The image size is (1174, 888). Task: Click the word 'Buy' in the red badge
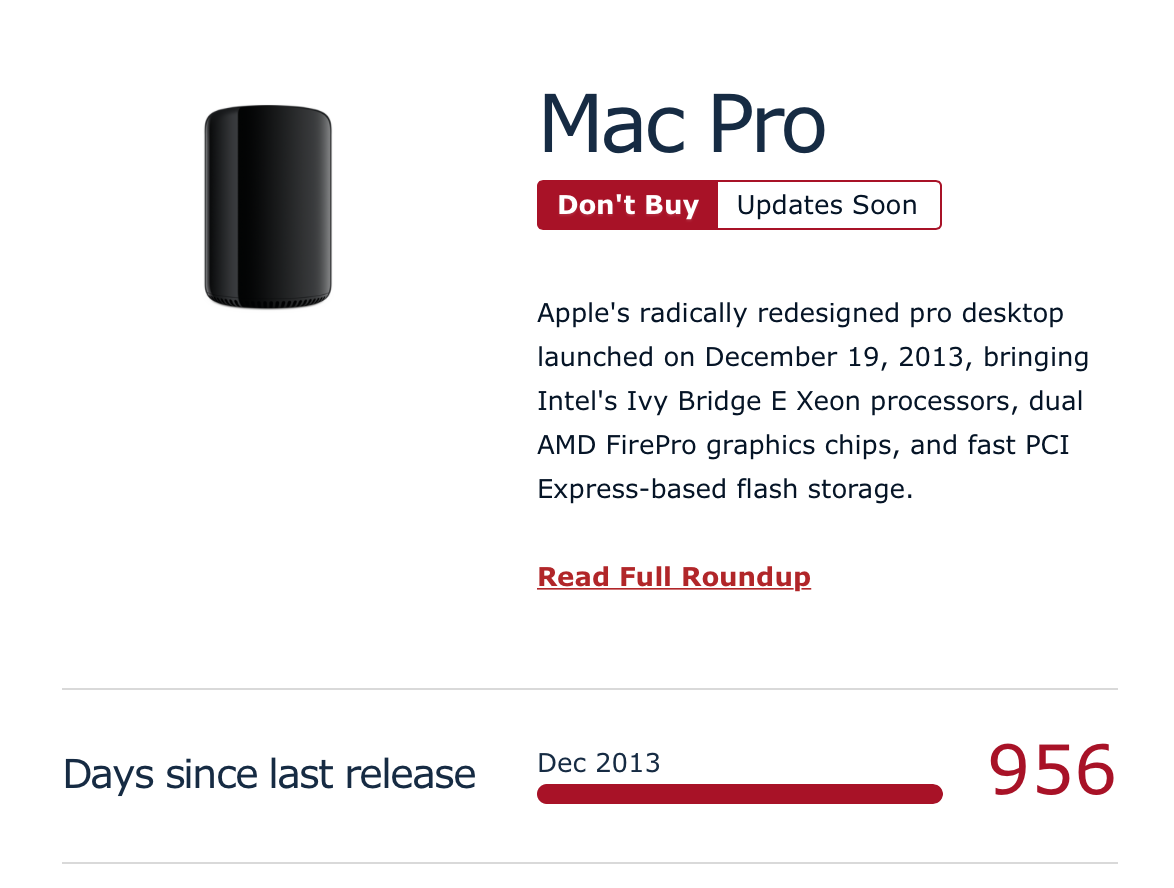[672, 206]
